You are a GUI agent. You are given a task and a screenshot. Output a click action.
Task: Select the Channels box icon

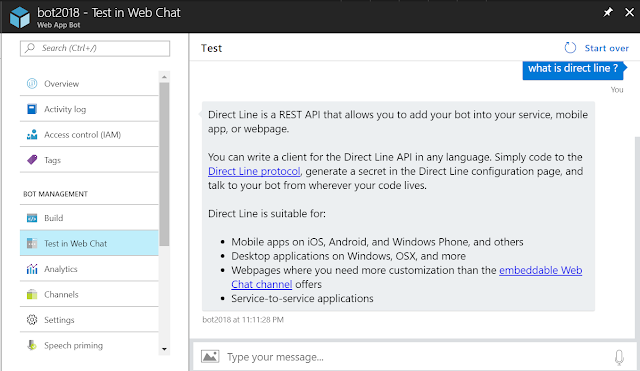(x=32, y=294)
